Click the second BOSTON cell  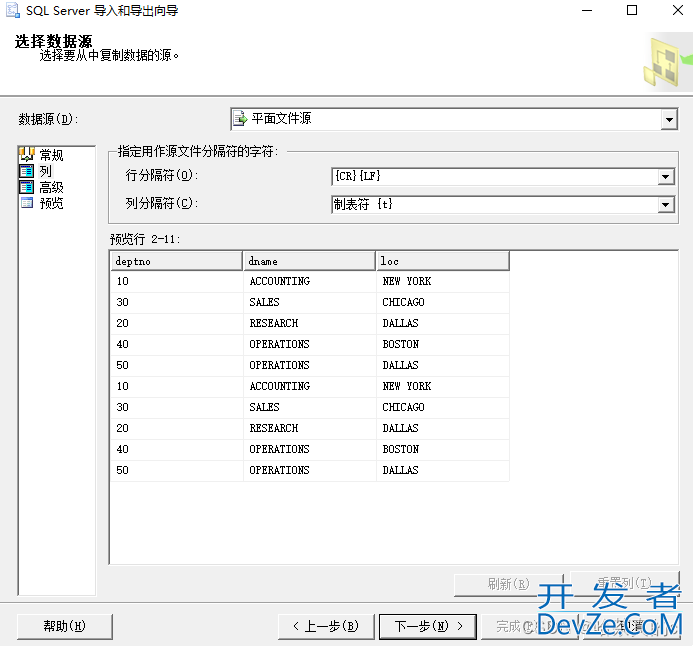(443, 449)
